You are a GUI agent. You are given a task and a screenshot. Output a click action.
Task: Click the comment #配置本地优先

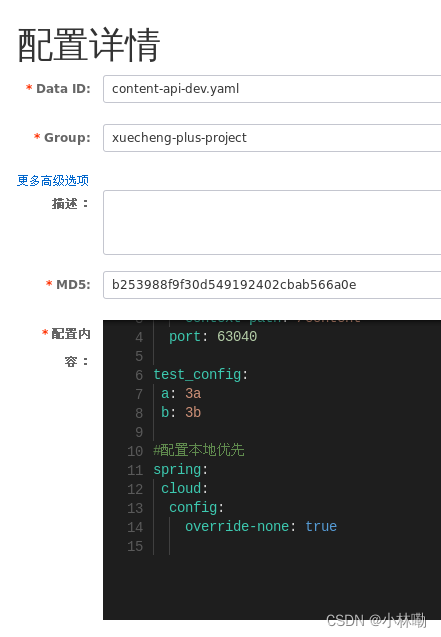(x=199, y=450)
